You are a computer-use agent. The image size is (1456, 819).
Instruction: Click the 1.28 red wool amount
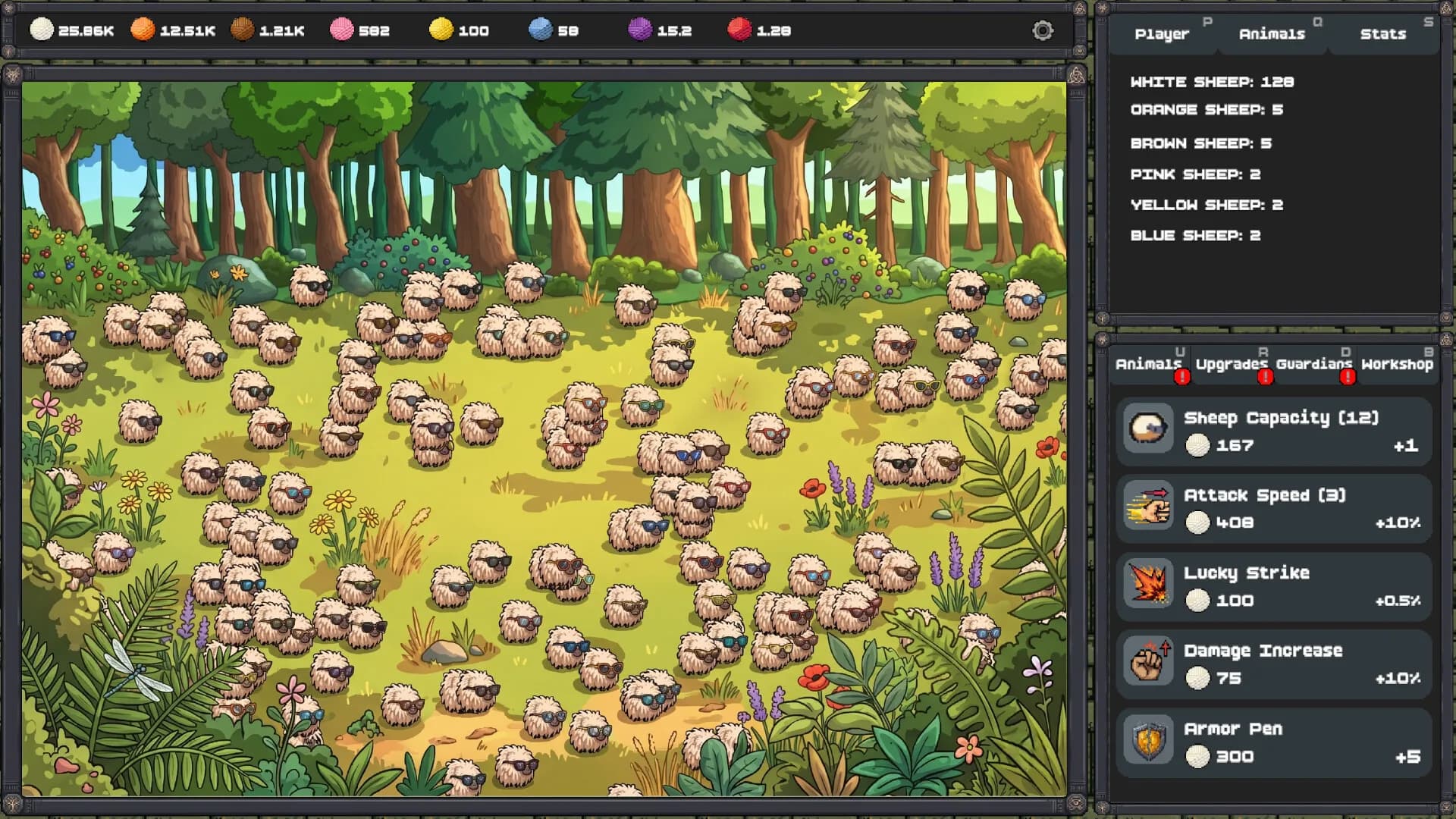click(x=773, y=31)
